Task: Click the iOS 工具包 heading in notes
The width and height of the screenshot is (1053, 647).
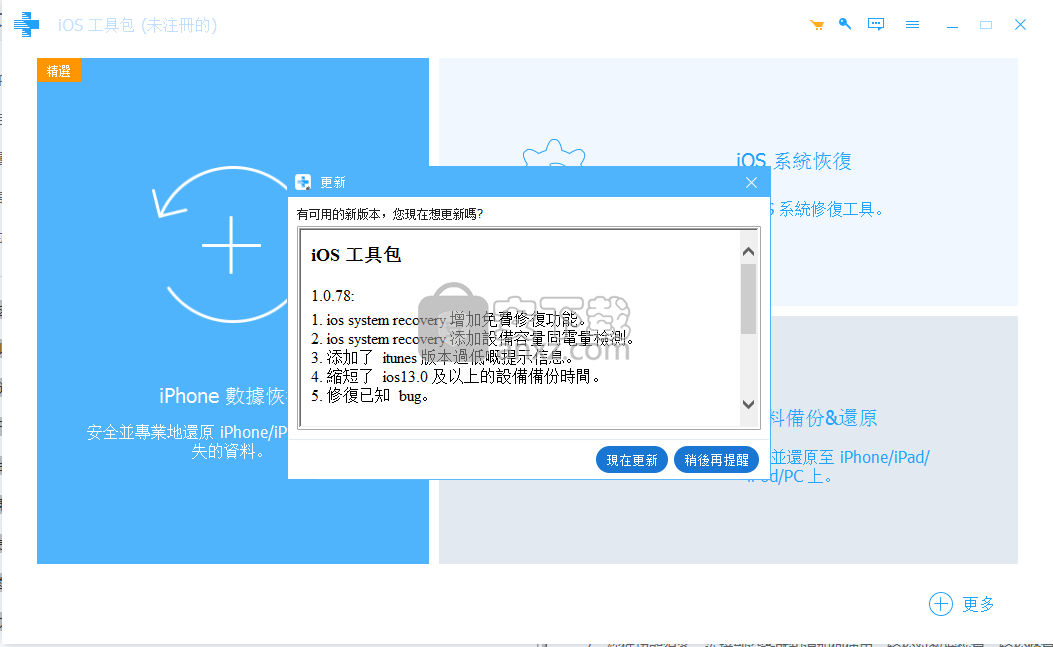Action: tap(356, 255)
